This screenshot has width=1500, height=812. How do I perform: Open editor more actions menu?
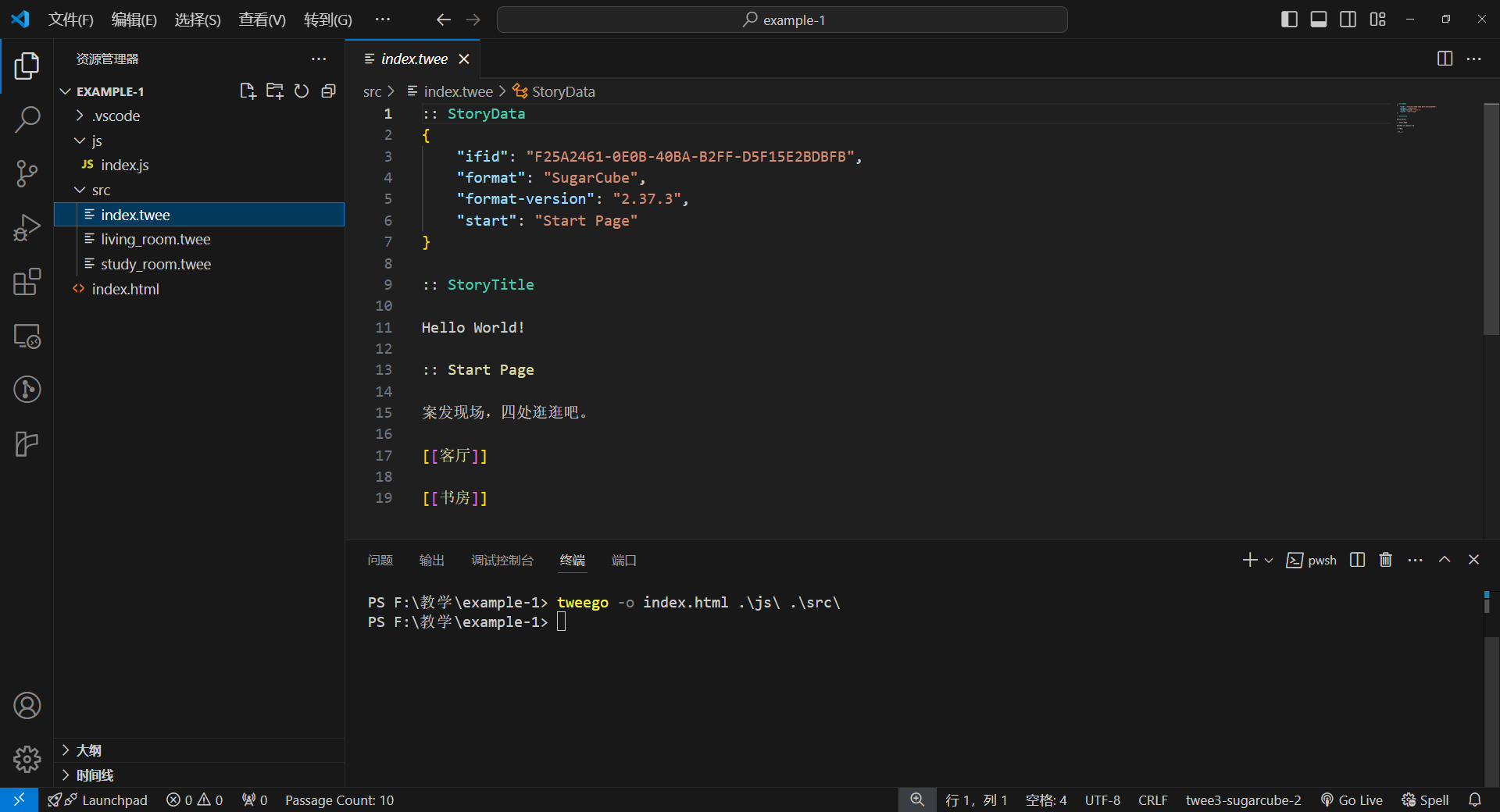click(1473, 59)
